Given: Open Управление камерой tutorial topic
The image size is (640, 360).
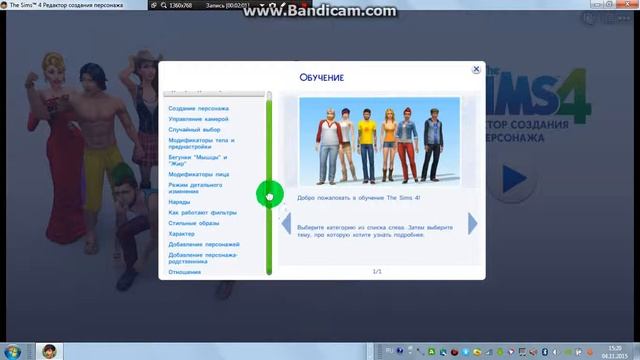Looking at the screenshot, I should click(x=198, y=119).
